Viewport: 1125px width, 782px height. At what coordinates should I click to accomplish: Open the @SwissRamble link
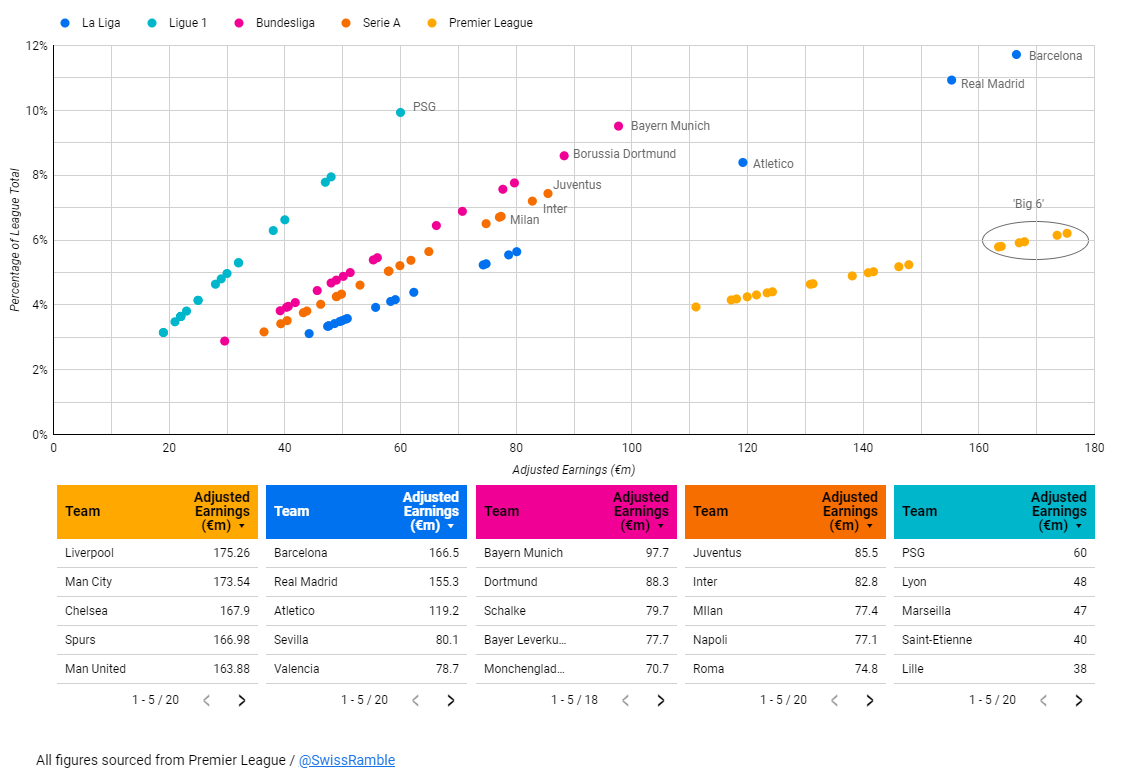(x=347, y=760)
